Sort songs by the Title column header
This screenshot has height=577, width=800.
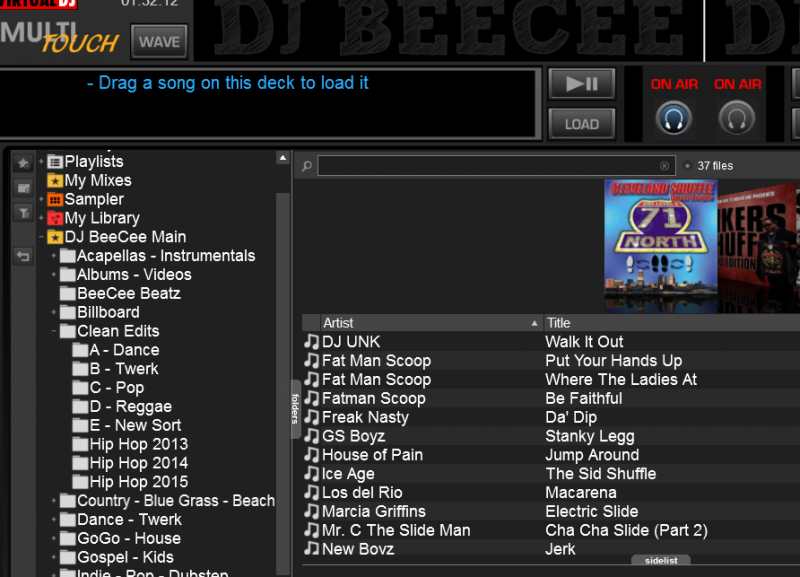(671, 323)
